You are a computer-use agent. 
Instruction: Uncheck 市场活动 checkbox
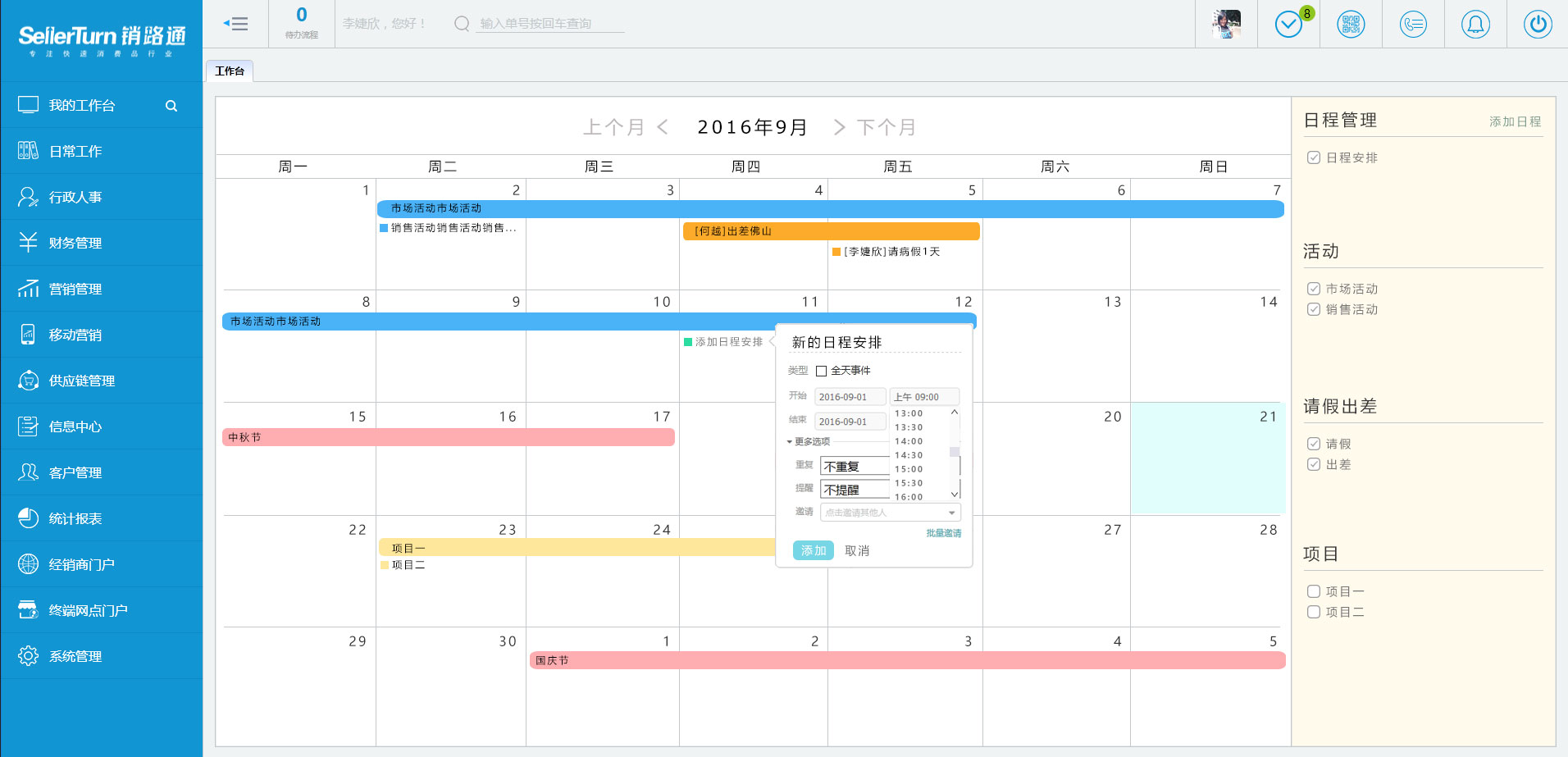point(1314,289)
